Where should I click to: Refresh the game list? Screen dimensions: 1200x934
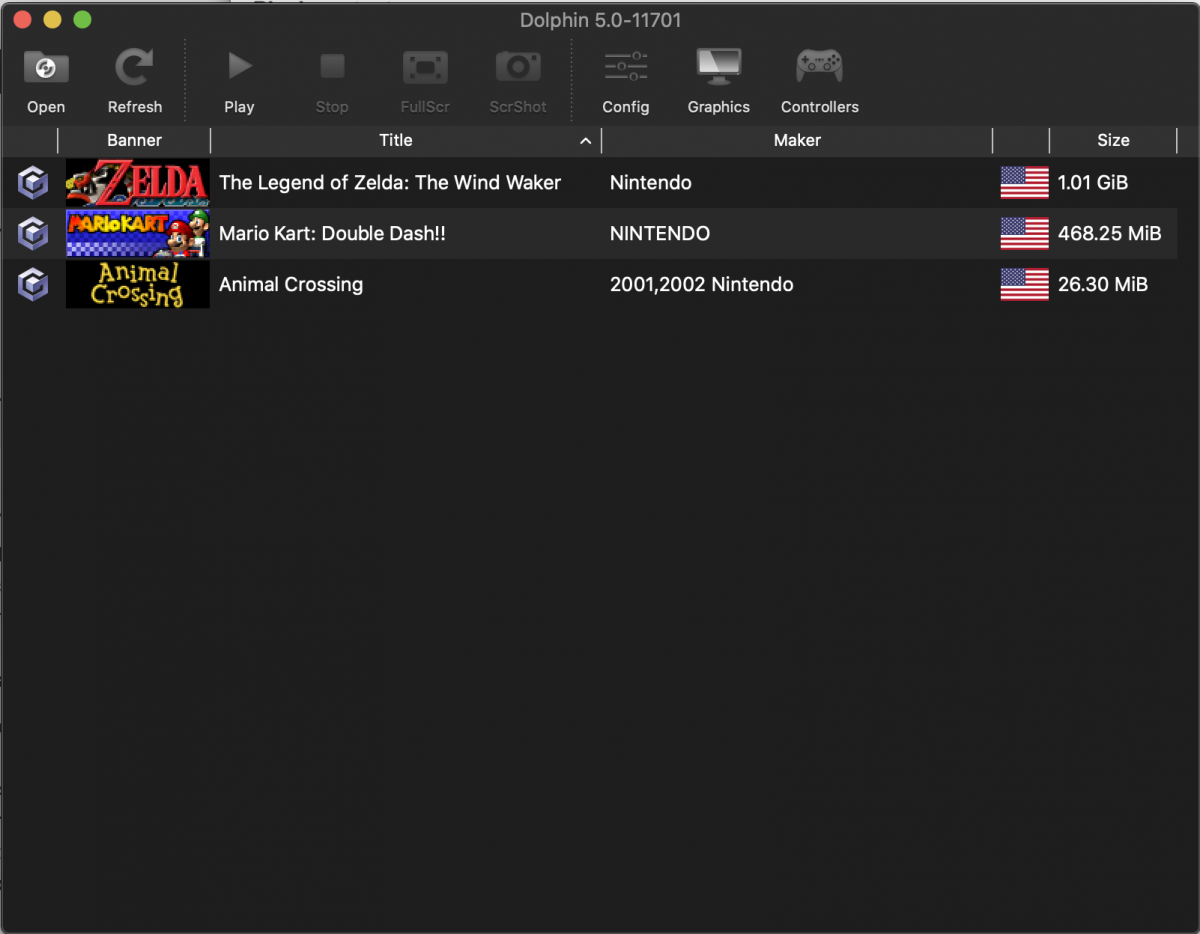click(x=134, y=69)
